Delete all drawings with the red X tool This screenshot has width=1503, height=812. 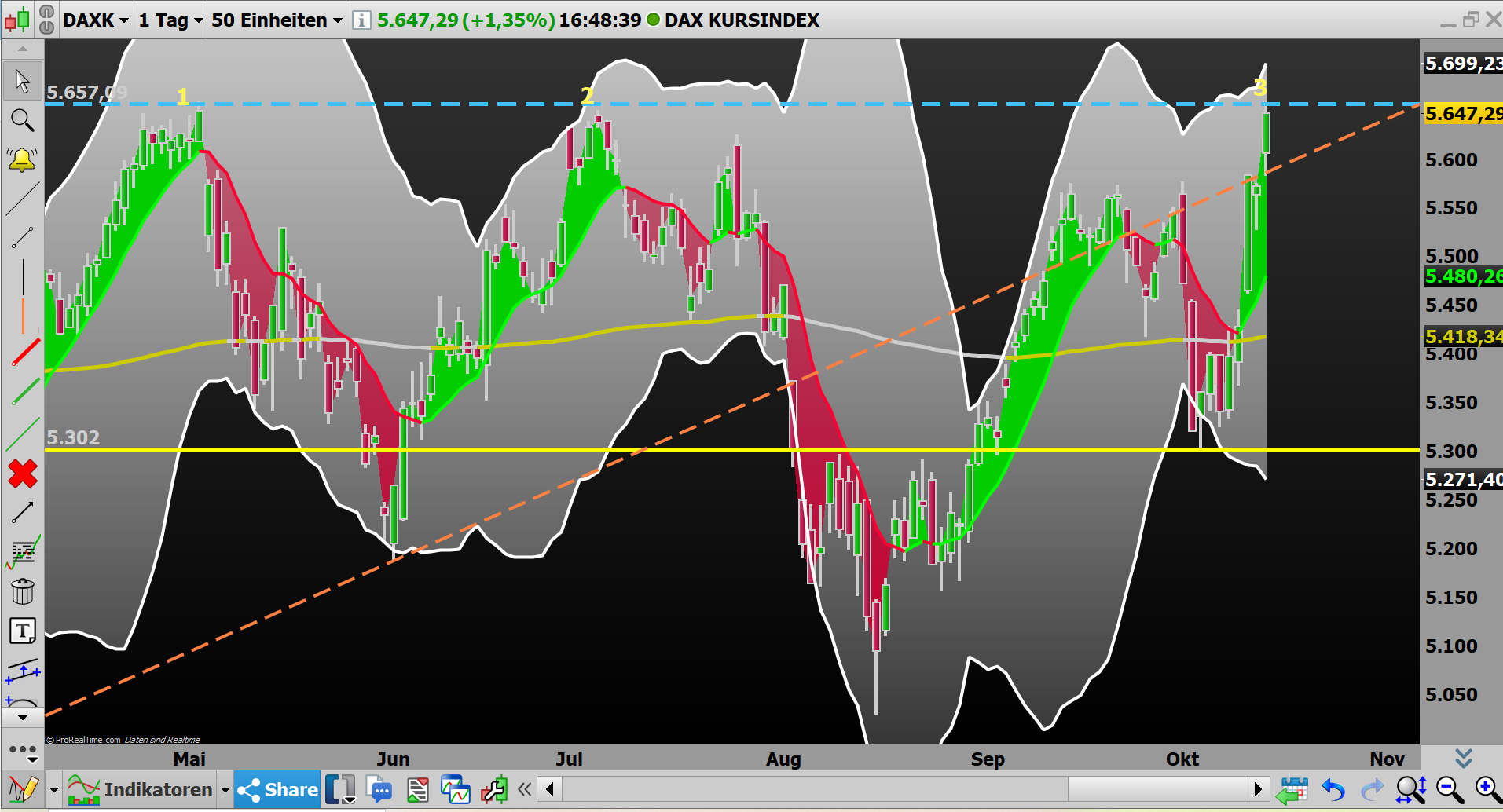pyautogui.click(x=23, y=474)
